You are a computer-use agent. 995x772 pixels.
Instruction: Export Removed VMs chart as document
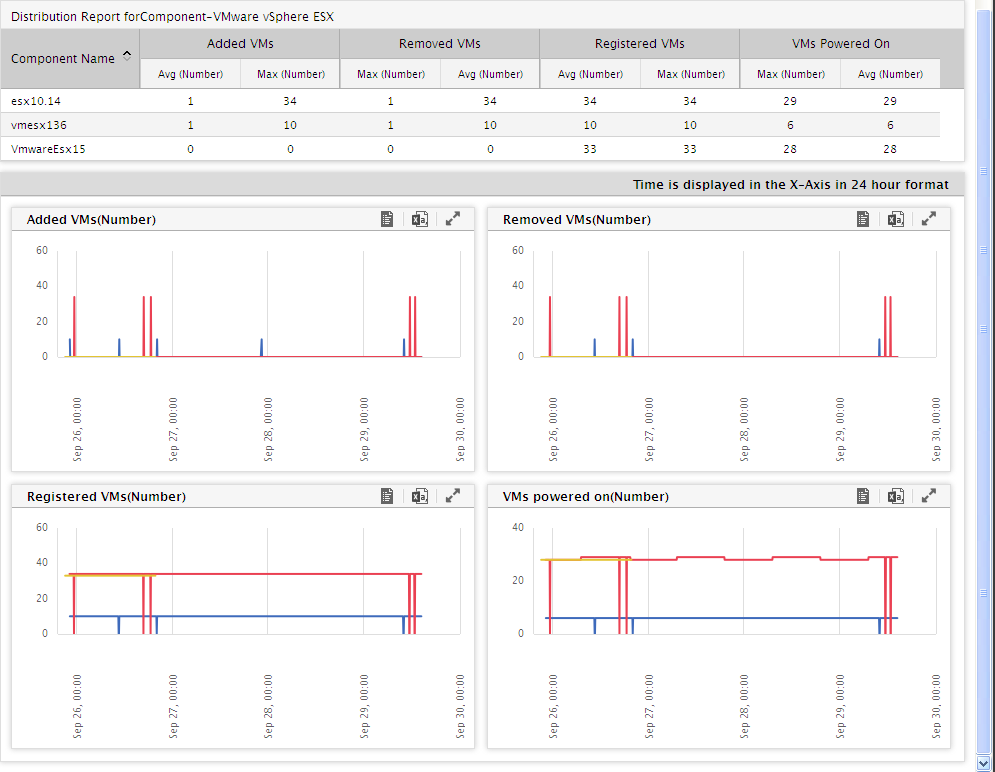coord(863,219)
